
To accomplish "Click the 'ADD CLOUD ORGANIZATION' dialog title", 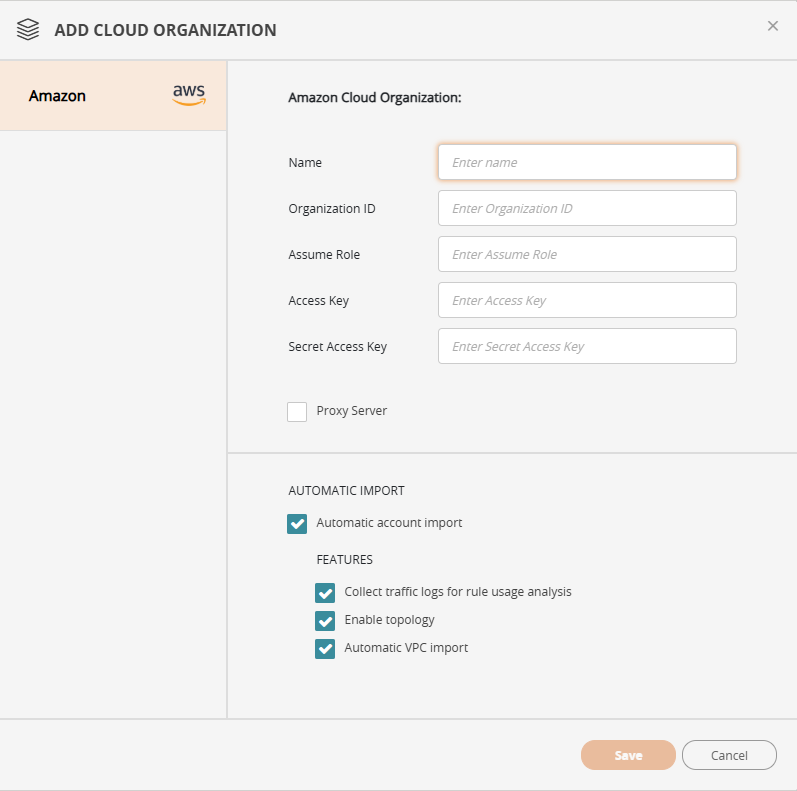I will [165, 30].
